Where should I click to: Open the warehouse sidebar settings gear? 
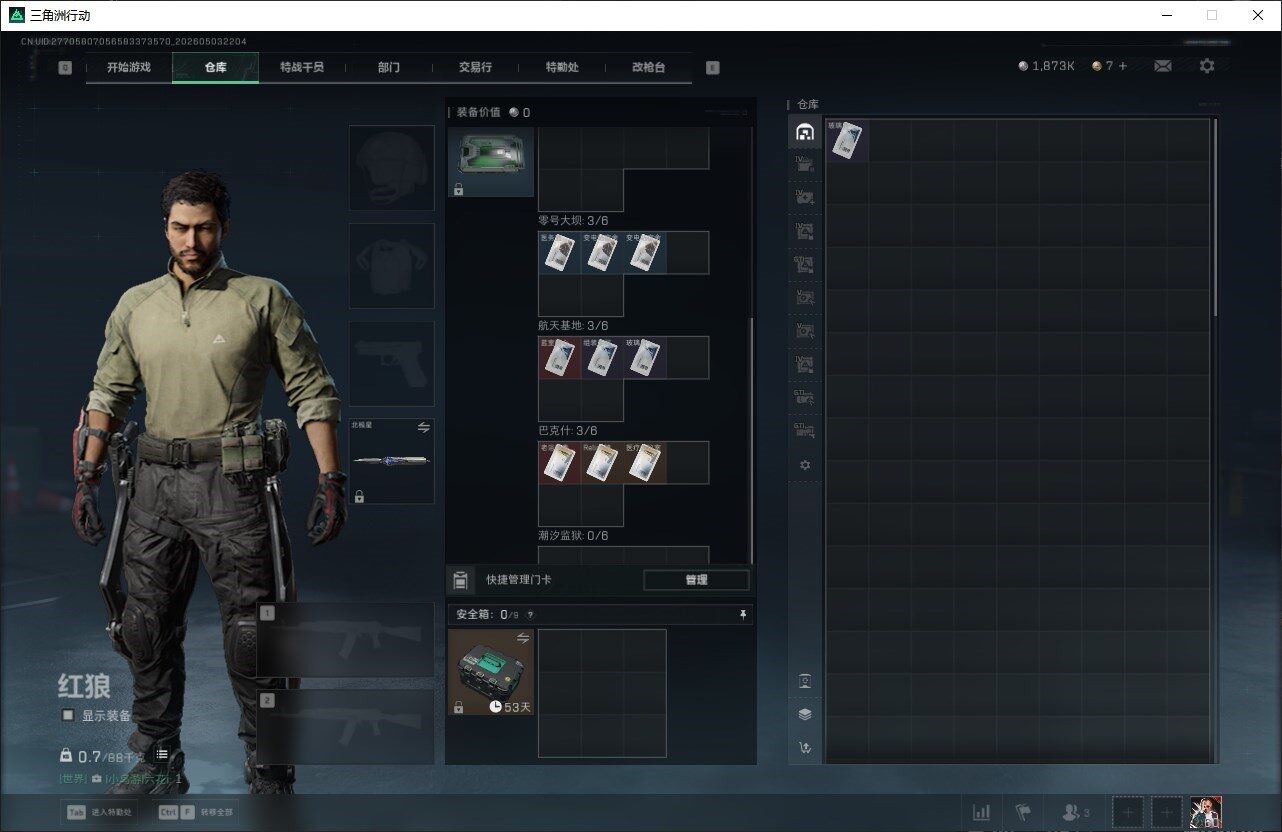pyautogui.click(x=805, y=465)
